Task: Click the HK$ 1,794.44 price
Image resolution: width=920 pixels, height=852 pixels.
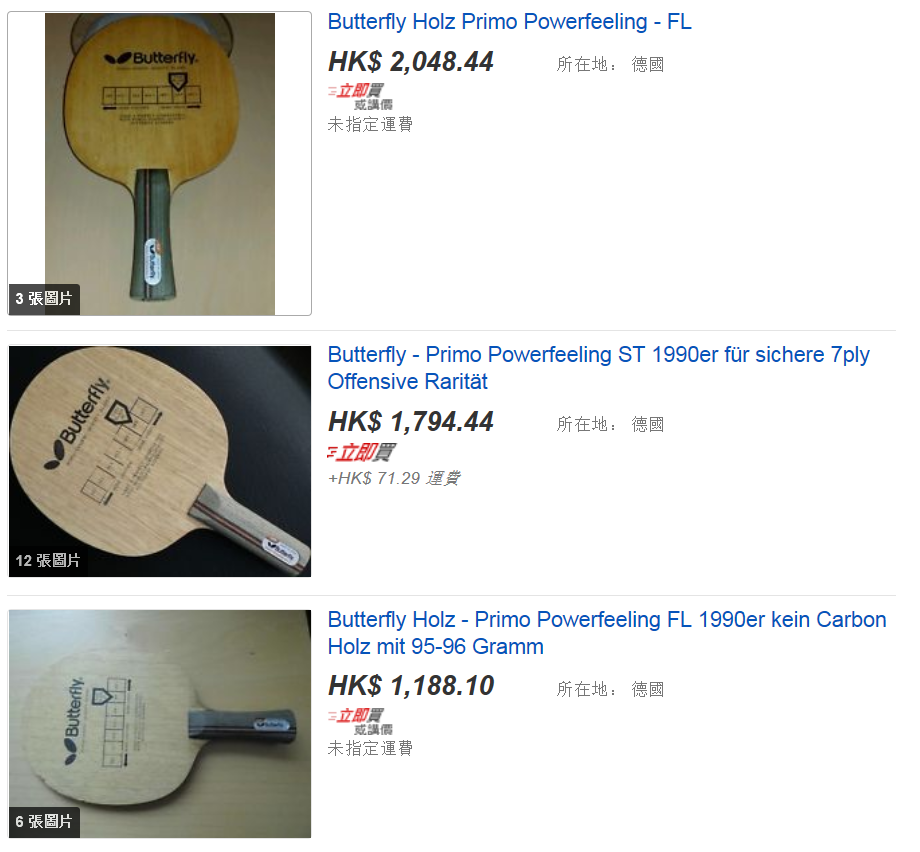Action: (411, 422)
